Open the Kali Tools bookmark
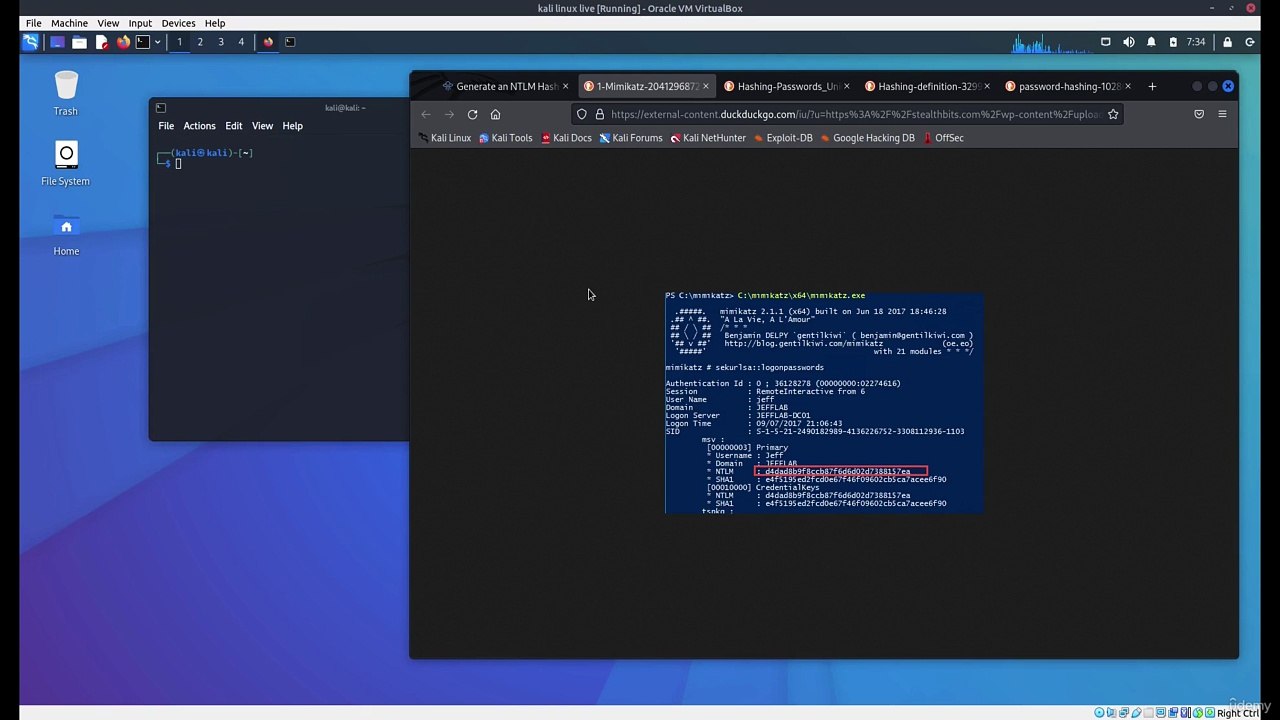The width and height of the screenshot is (1280, 720). coord(506,138)
